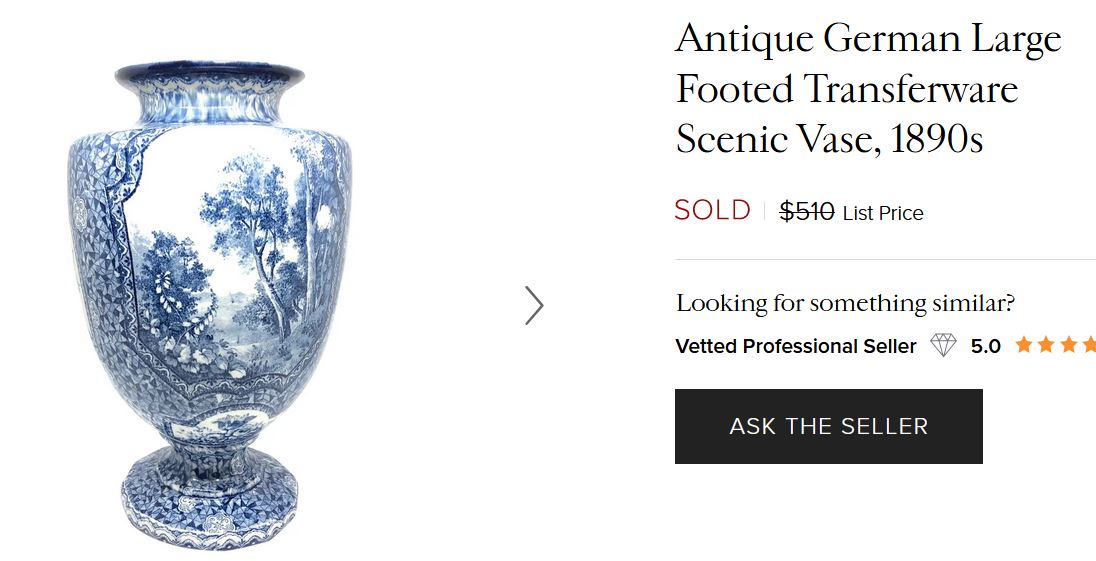The height and width of the screenshot is (561, 1096).
Task: Open the blue vase product photo
Action: pyautogui.click(x=208, y=300)
